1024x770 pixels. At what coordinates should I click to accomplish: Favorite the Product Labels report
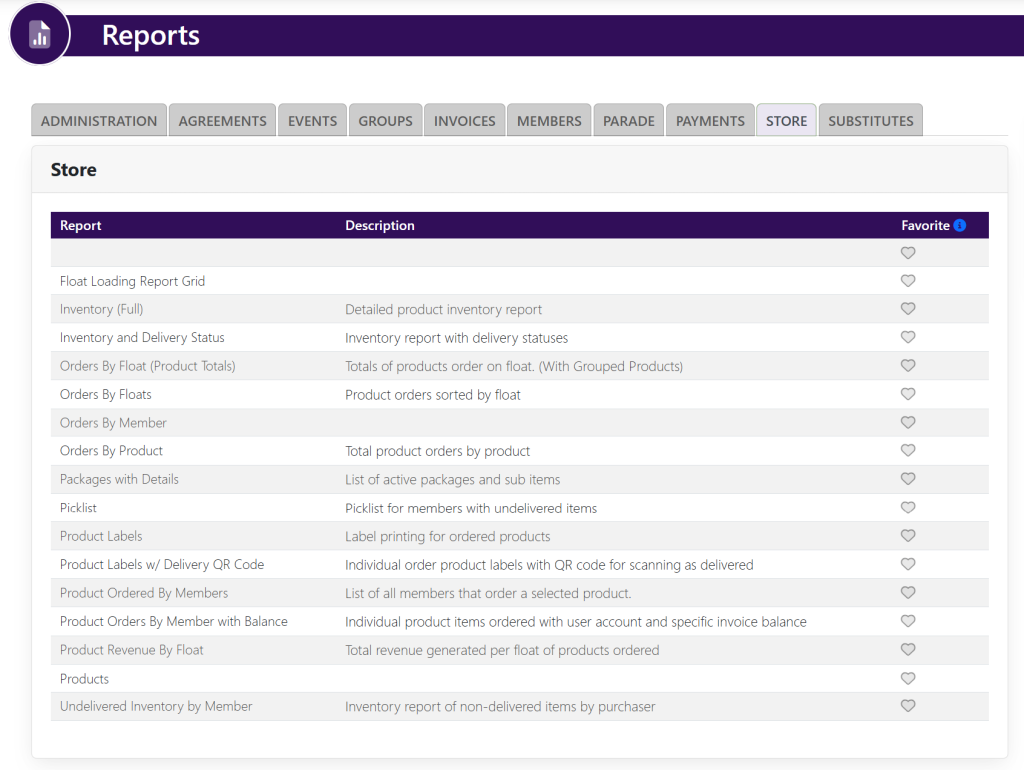click(908, 536)
